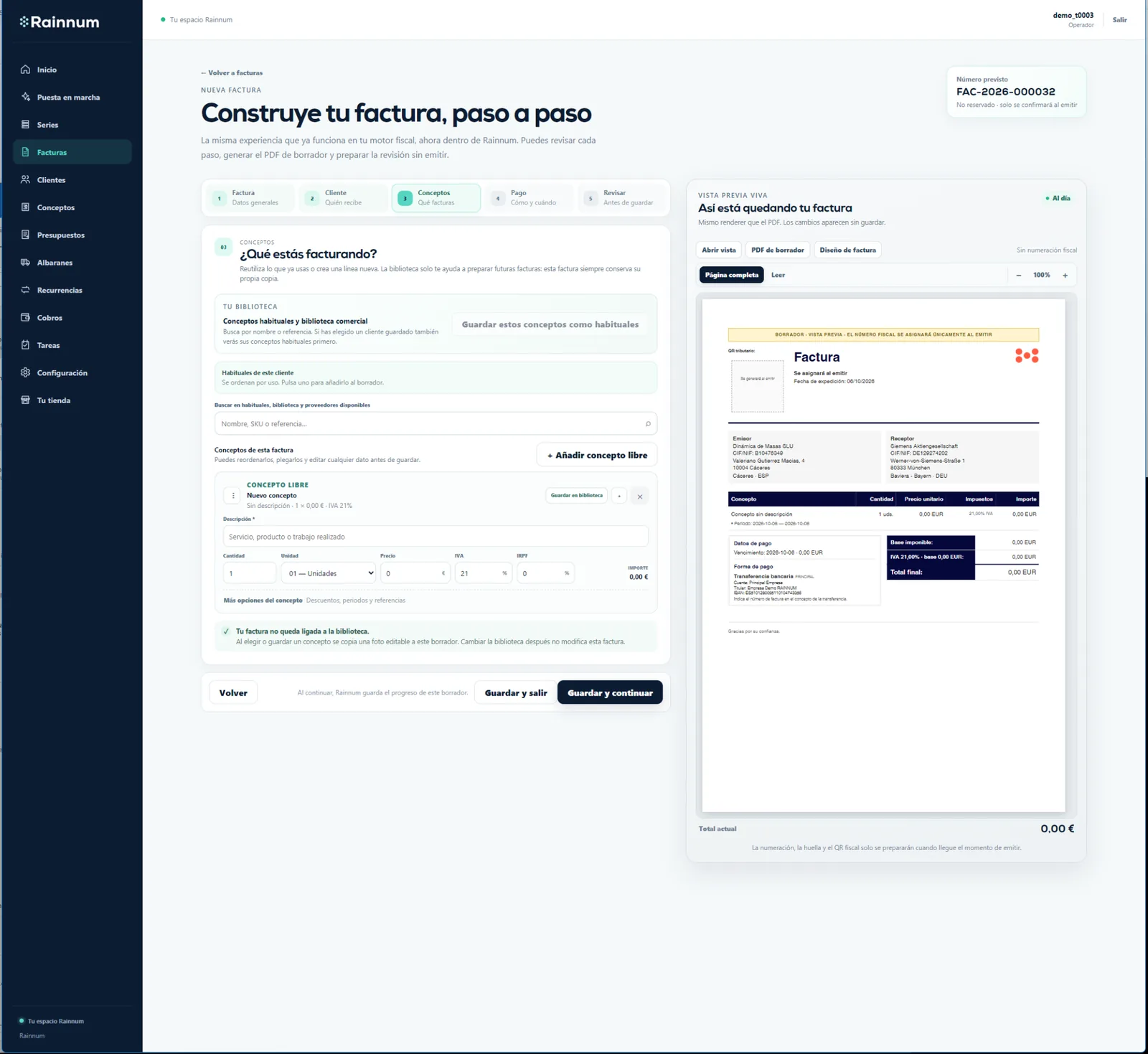Switch preview to Página completa mode

(x=732, y=275)
